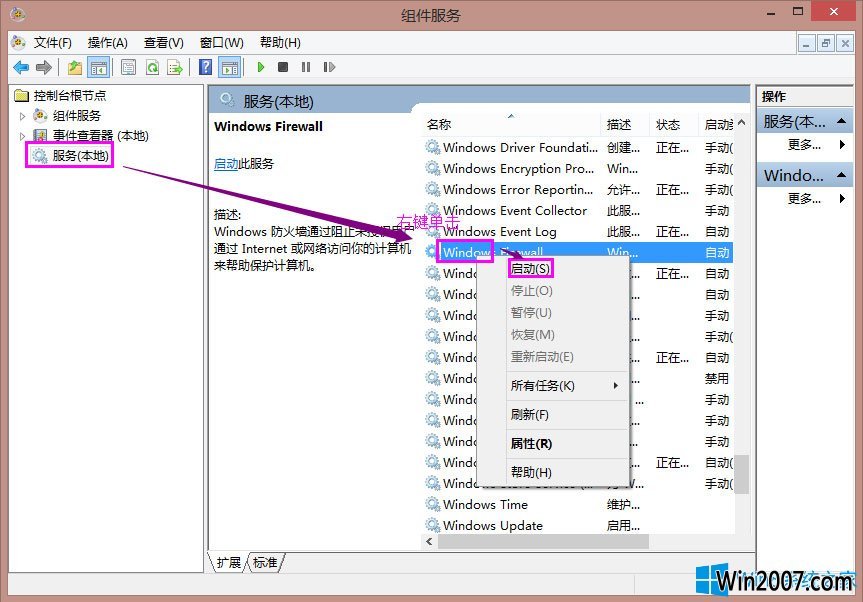
Task: Click the Refresh toolbar icon
Action: 152,68
